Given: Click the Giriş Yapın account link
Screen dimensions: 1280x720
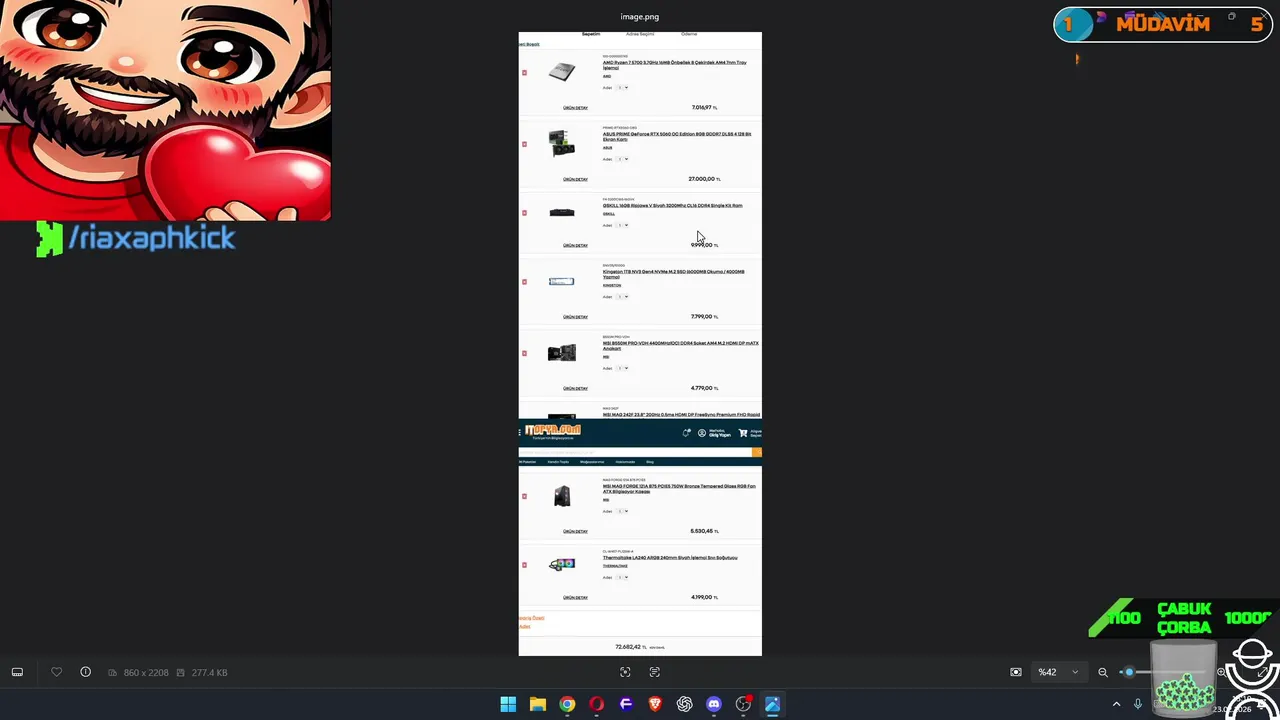Looking at the screenshot, I should pos(720,433).
